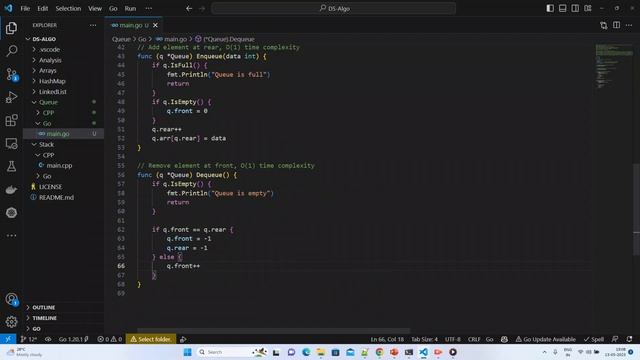This screenshot has height=360, width=640.
Task: Open Explorer Views and More Actions ellipsis
Action: coord(93,25)
